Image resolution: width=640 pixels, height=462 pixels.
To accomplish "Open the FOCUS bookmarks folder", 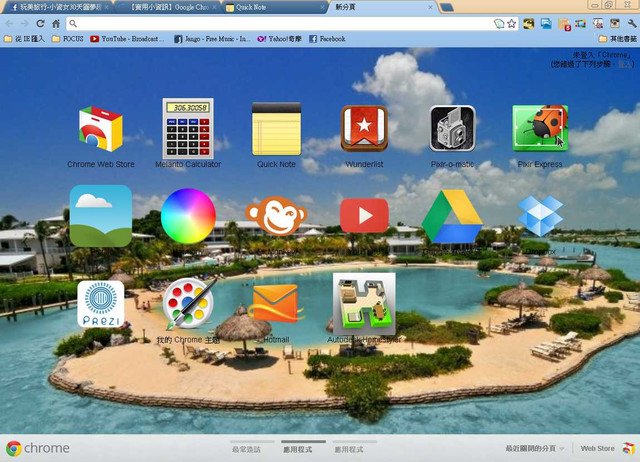I will pyautogui.click(x=68, y=39).
